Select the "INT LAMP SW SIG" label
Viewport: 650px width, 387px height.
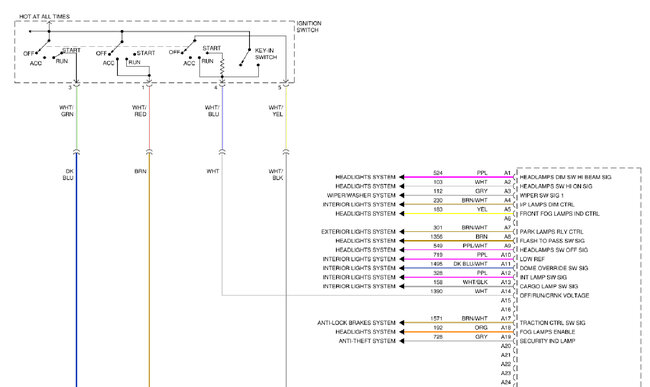coord(543,277)
